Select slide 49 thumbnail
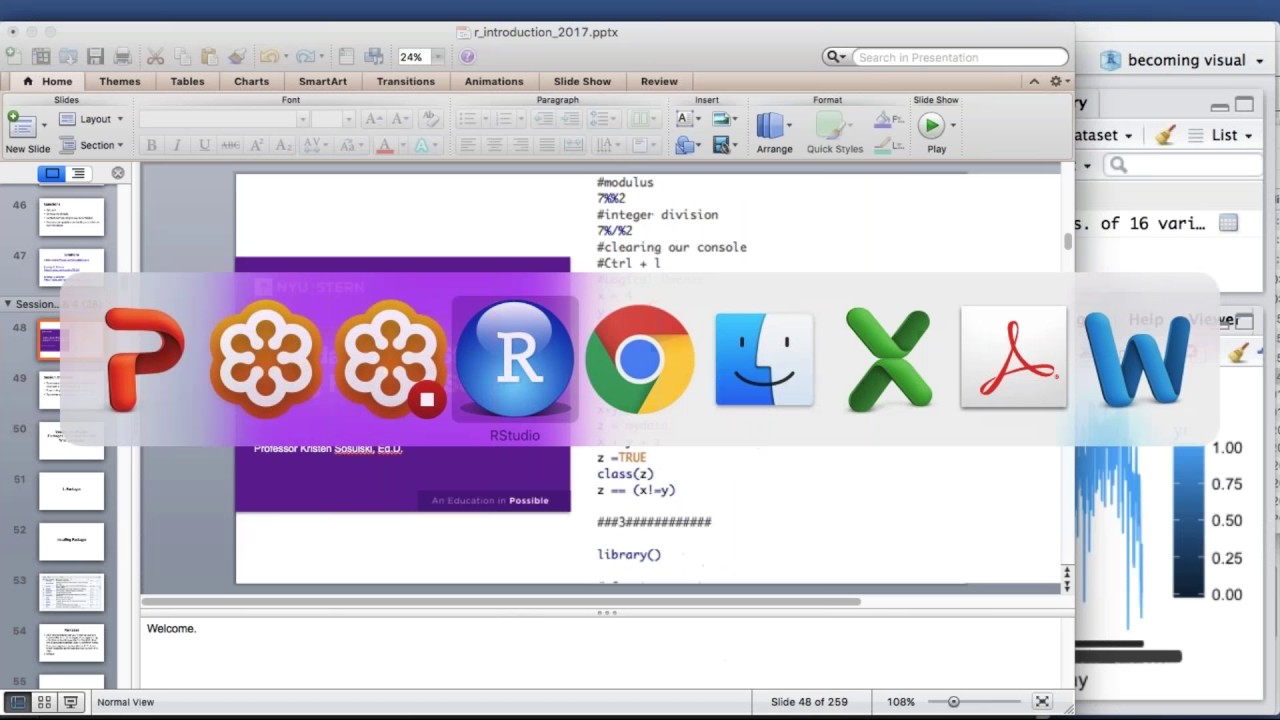This screenshot has height=720, width=1280. pos(71,389)
